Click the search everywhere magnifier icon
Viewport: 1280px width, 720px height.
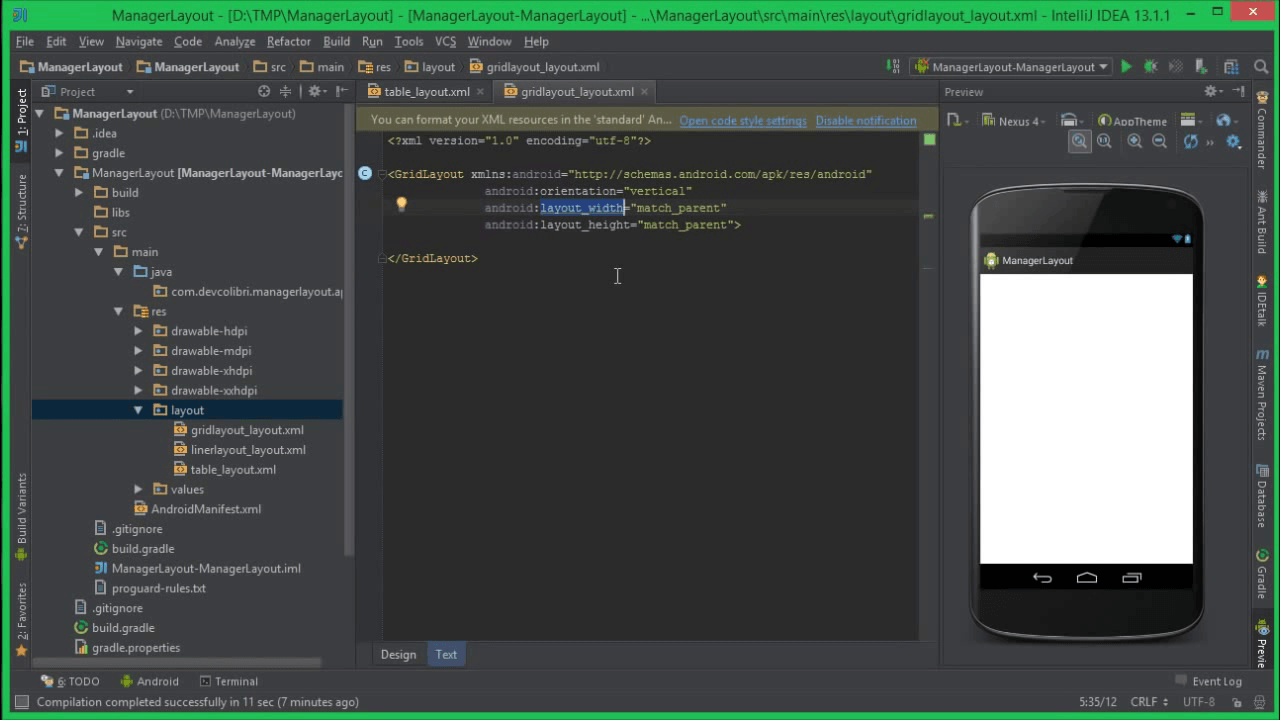pyautogui.click(x=1260, y=67)
